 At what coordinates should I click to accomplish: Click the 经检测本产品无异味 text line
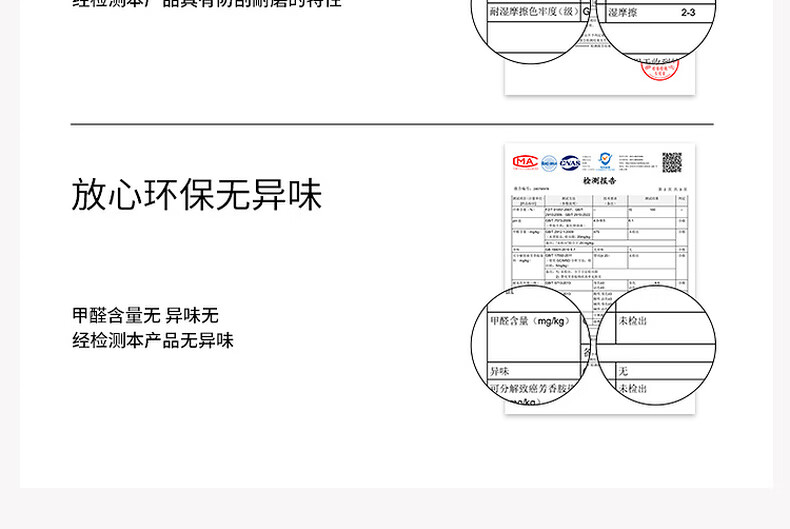pyautogui.click(x=153, y=341)
